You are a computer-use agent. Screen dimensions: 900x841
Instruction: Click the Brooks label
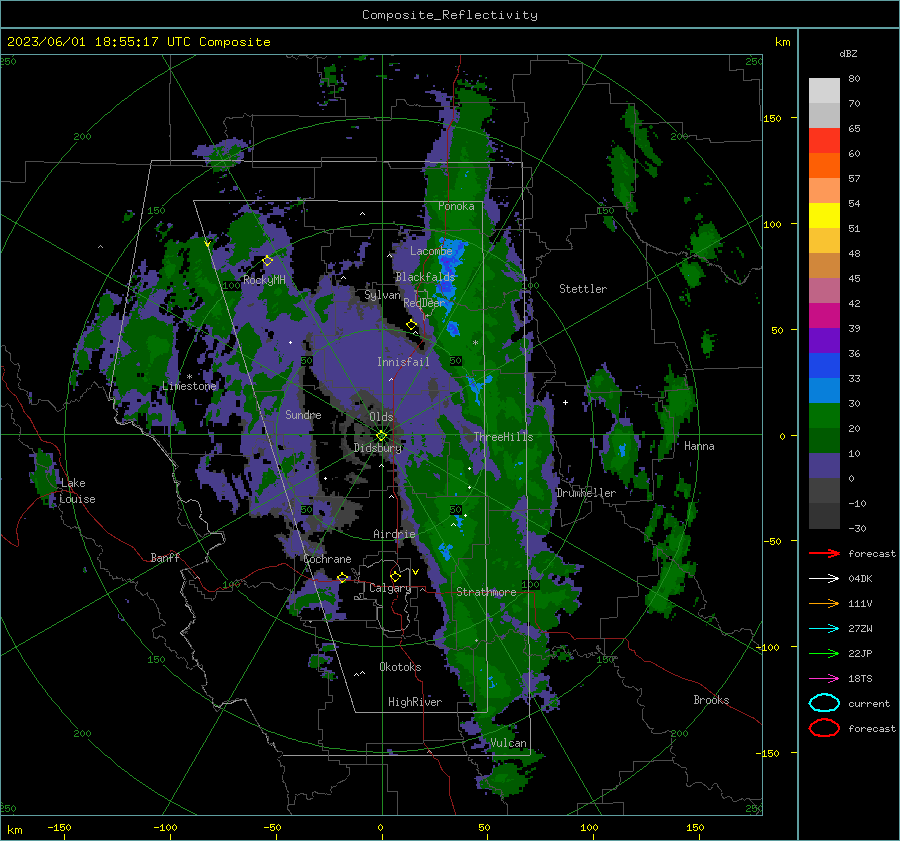711,700
